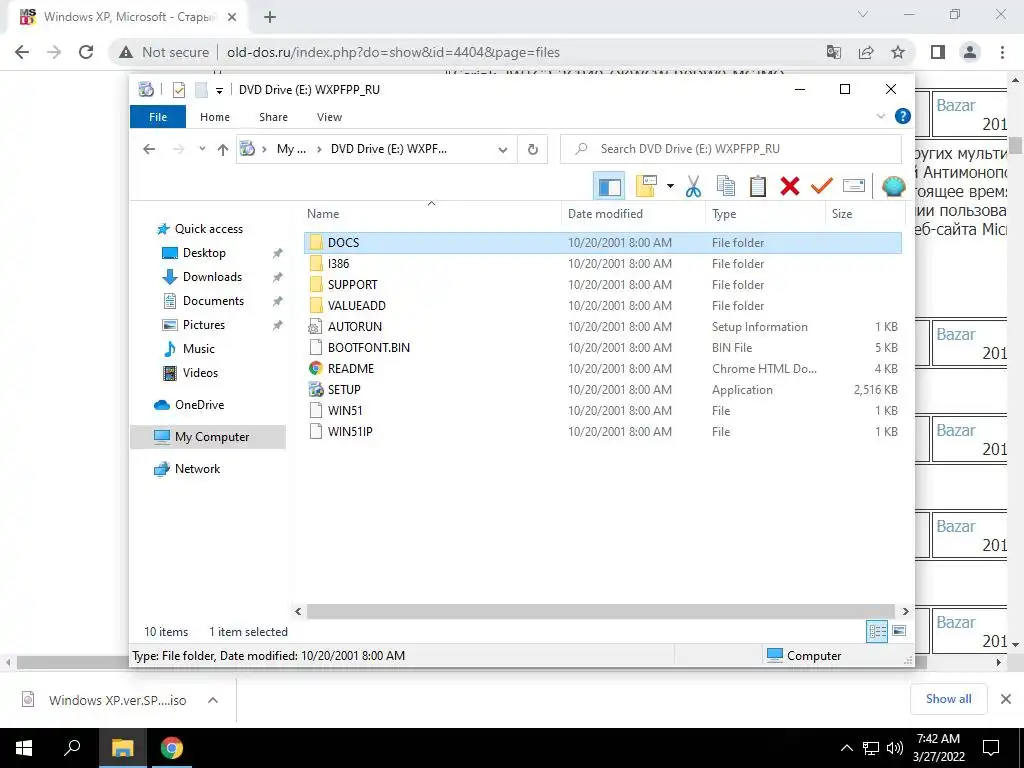The width and height of the screenshot is (1024, 768).
Task: Select the WIN51 file
Action: 603,411
